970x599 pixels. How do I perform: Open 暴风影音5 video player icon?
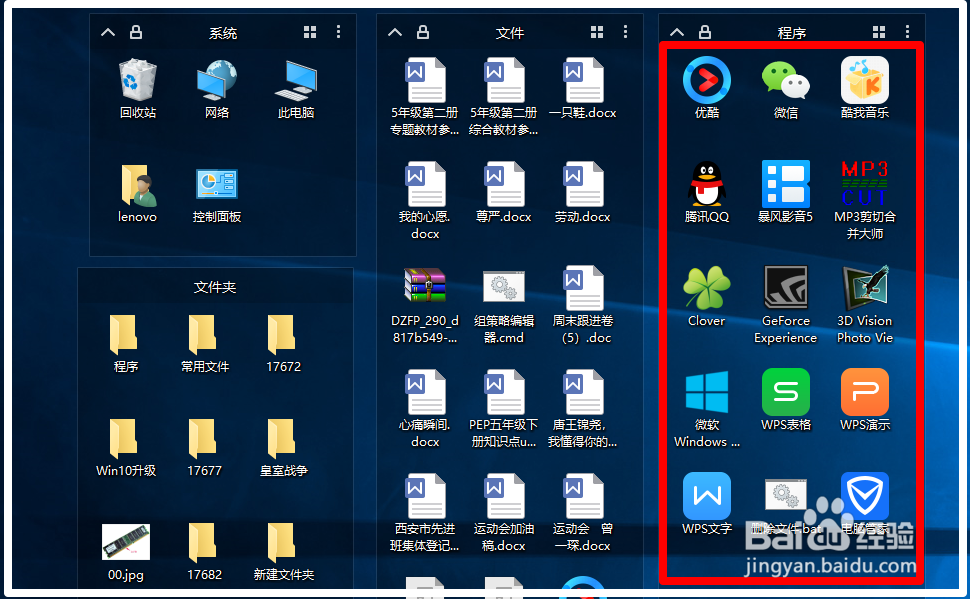coord(786,184)
